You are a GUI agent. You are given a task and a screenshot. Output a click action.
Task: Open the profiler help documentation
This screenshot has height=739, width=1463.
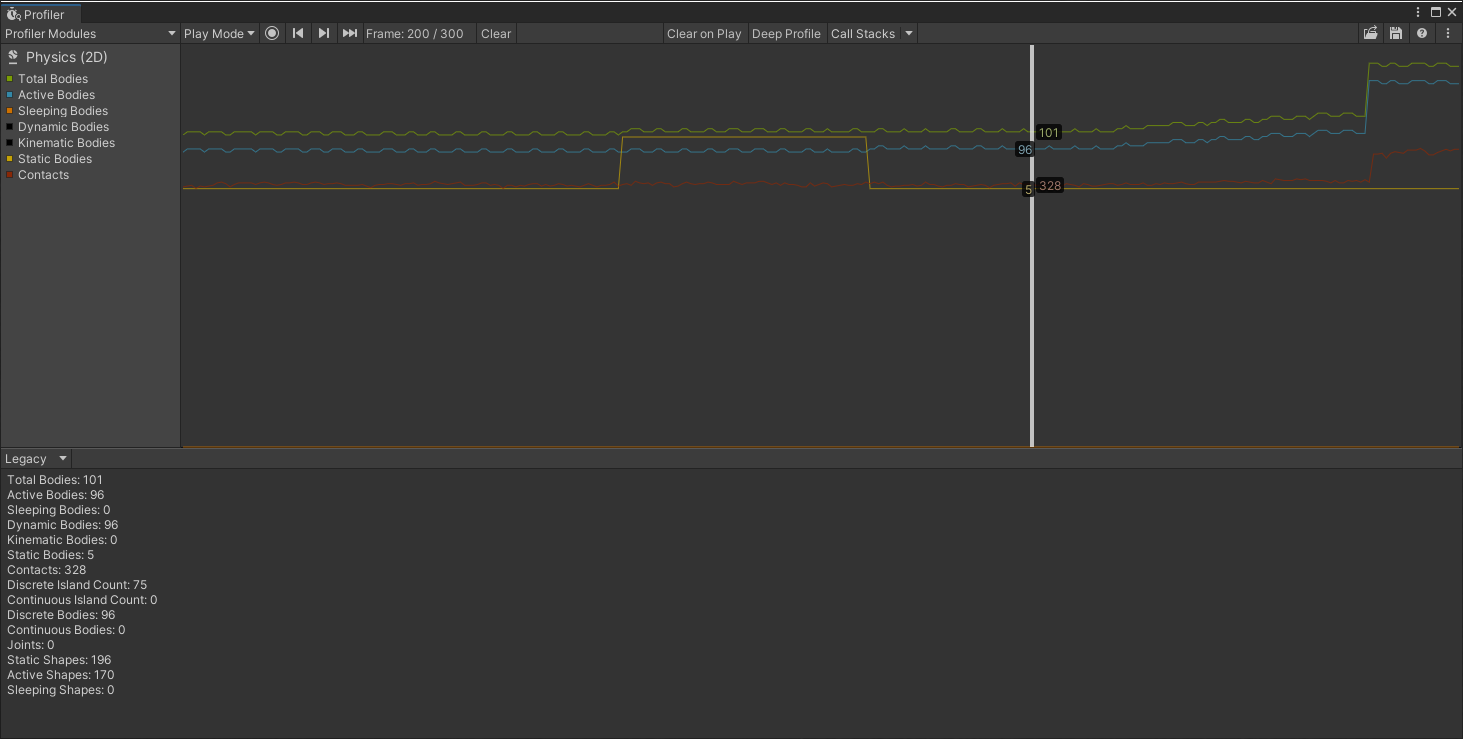pos(1422,33)
